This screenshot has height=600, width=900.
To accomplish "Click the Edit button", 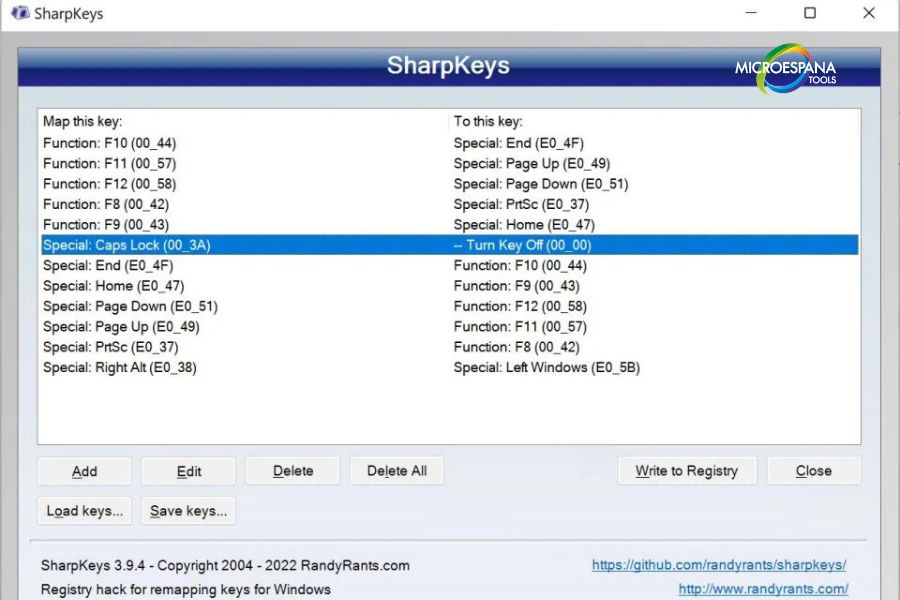I will (x=188, y=471).
